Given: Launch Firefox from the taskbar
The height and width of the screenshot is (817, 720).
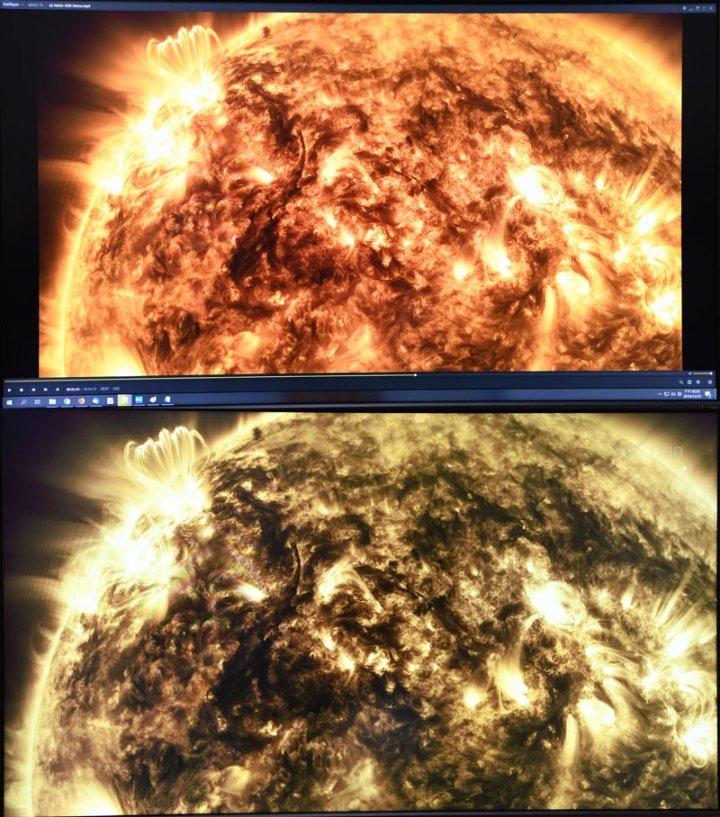Looking at the screenshot, I should (x=81, y=401).
